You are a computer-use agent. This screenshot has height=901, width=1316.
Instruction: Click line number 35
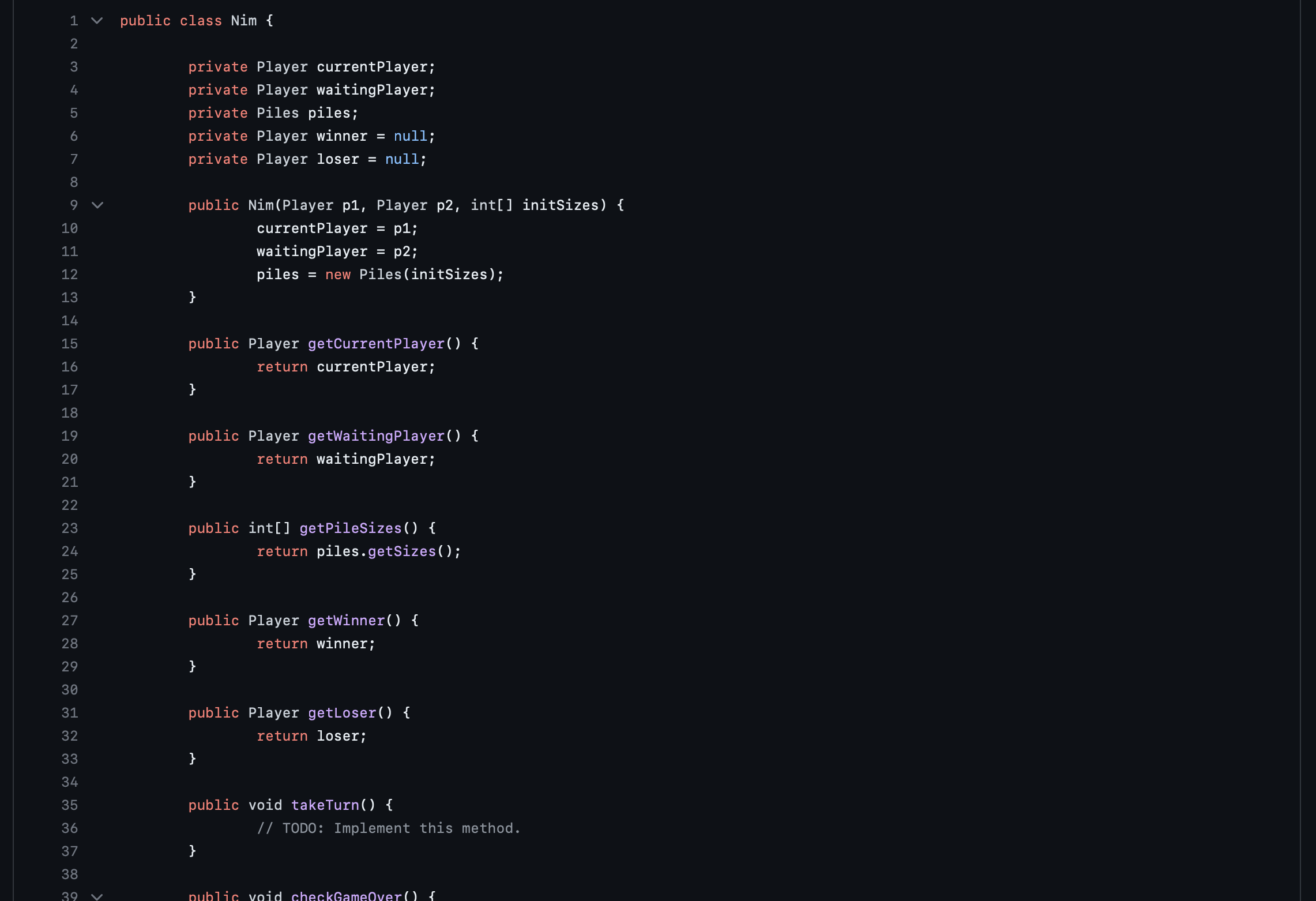(x=70, y=805)
